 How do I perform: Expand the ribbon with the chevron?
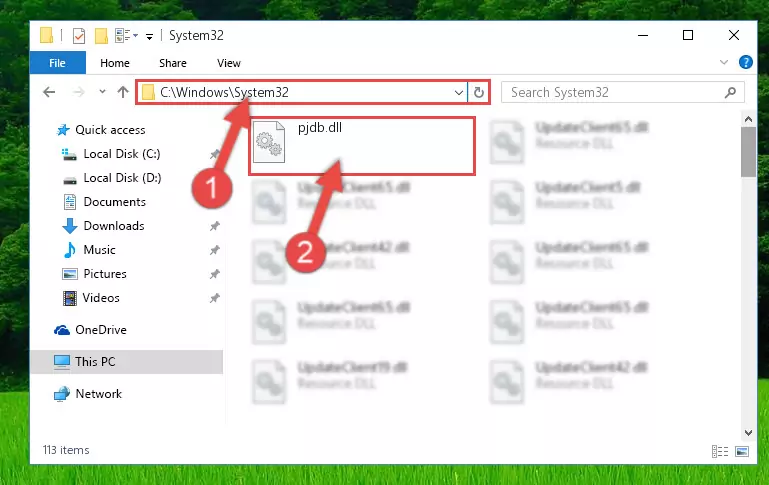pyautogui.click(x=724, y=62)
